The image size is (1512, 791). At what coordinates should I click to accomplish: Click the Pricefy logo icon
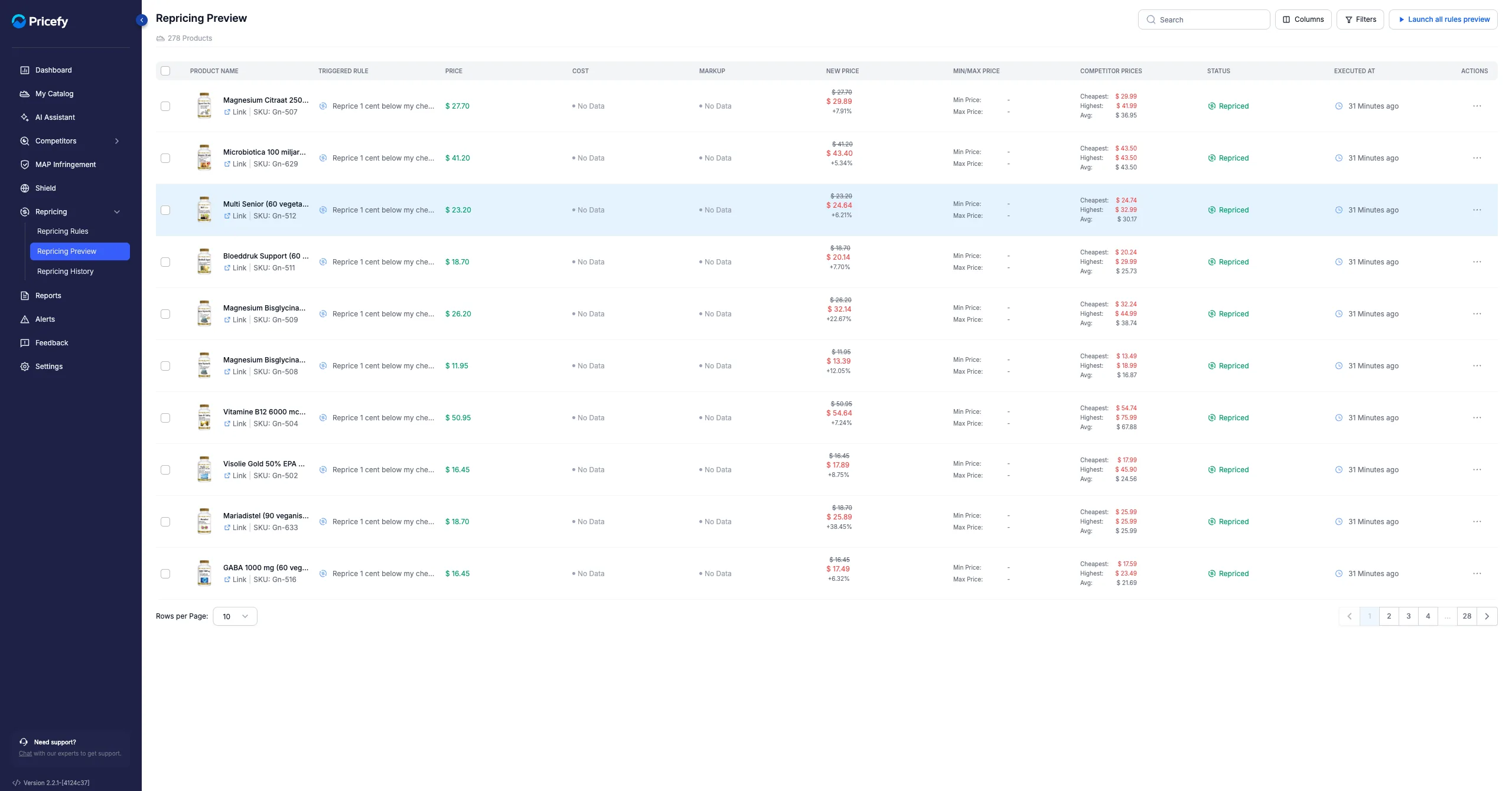19,21
